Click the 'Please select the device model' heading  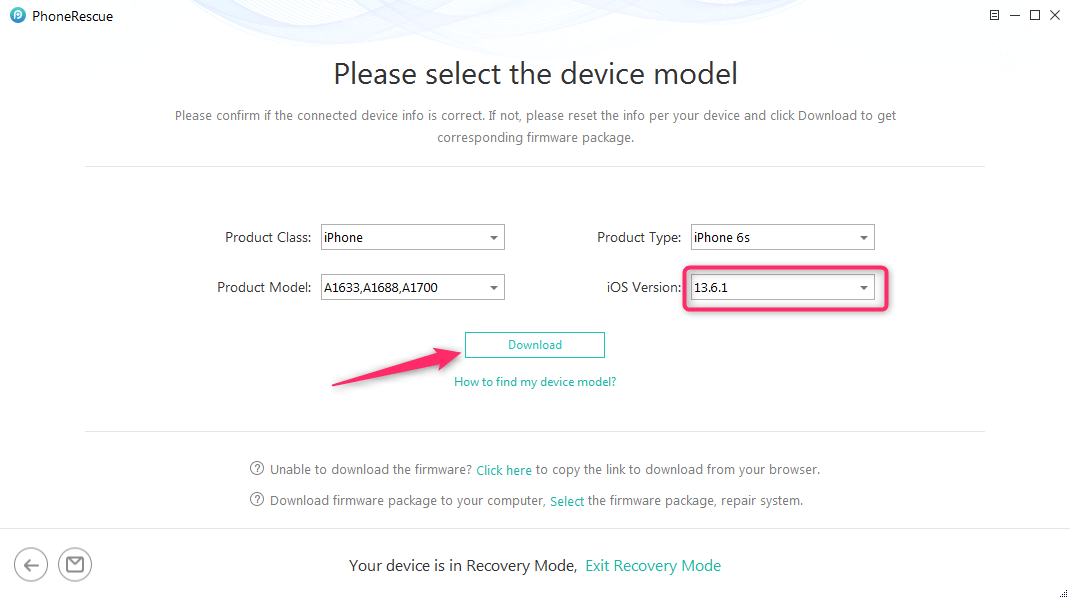click(x=535, y=74)
